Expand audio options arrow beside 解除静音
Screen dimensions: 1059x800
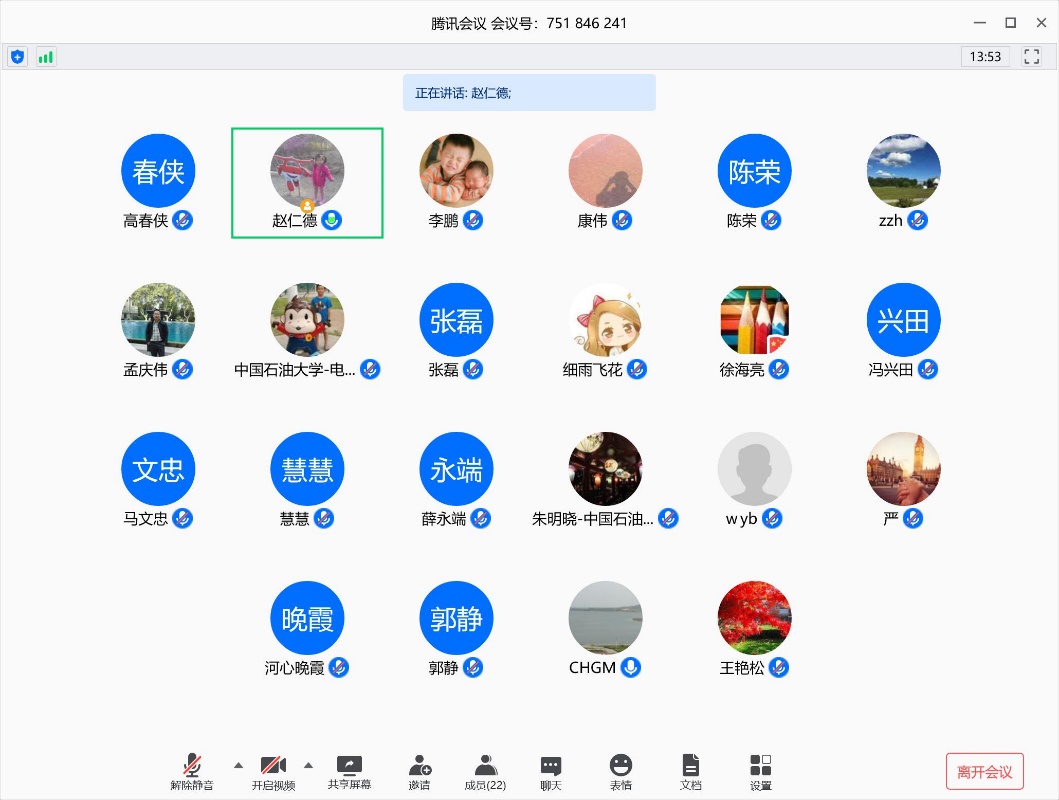(238, 765)
